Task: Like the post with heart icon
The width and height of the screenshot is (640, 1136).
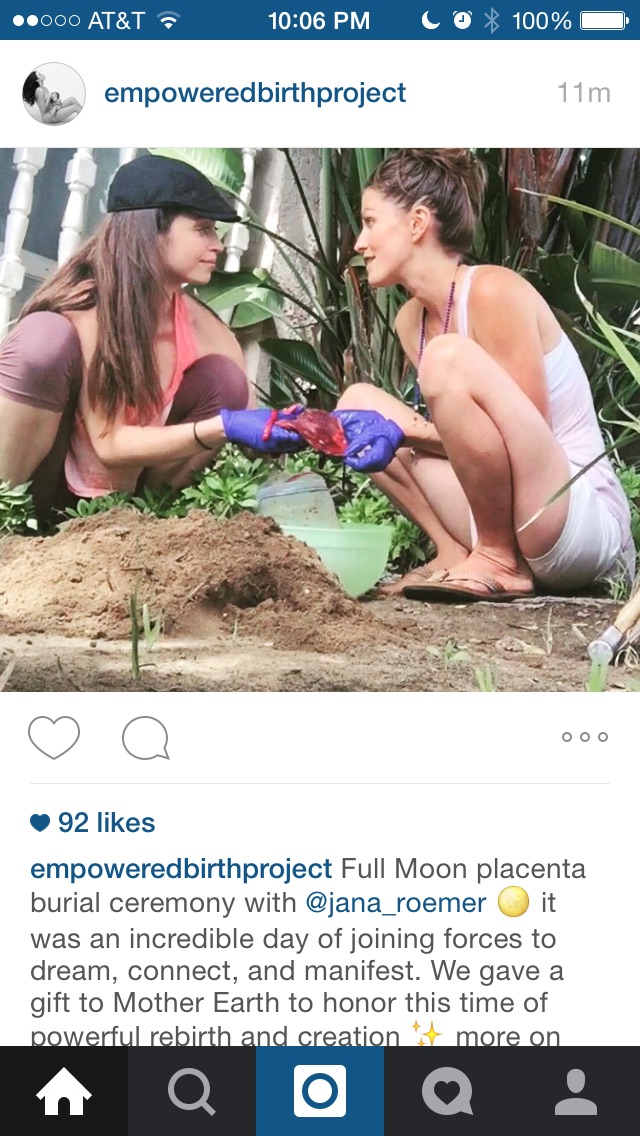Action: coord(54,738)
